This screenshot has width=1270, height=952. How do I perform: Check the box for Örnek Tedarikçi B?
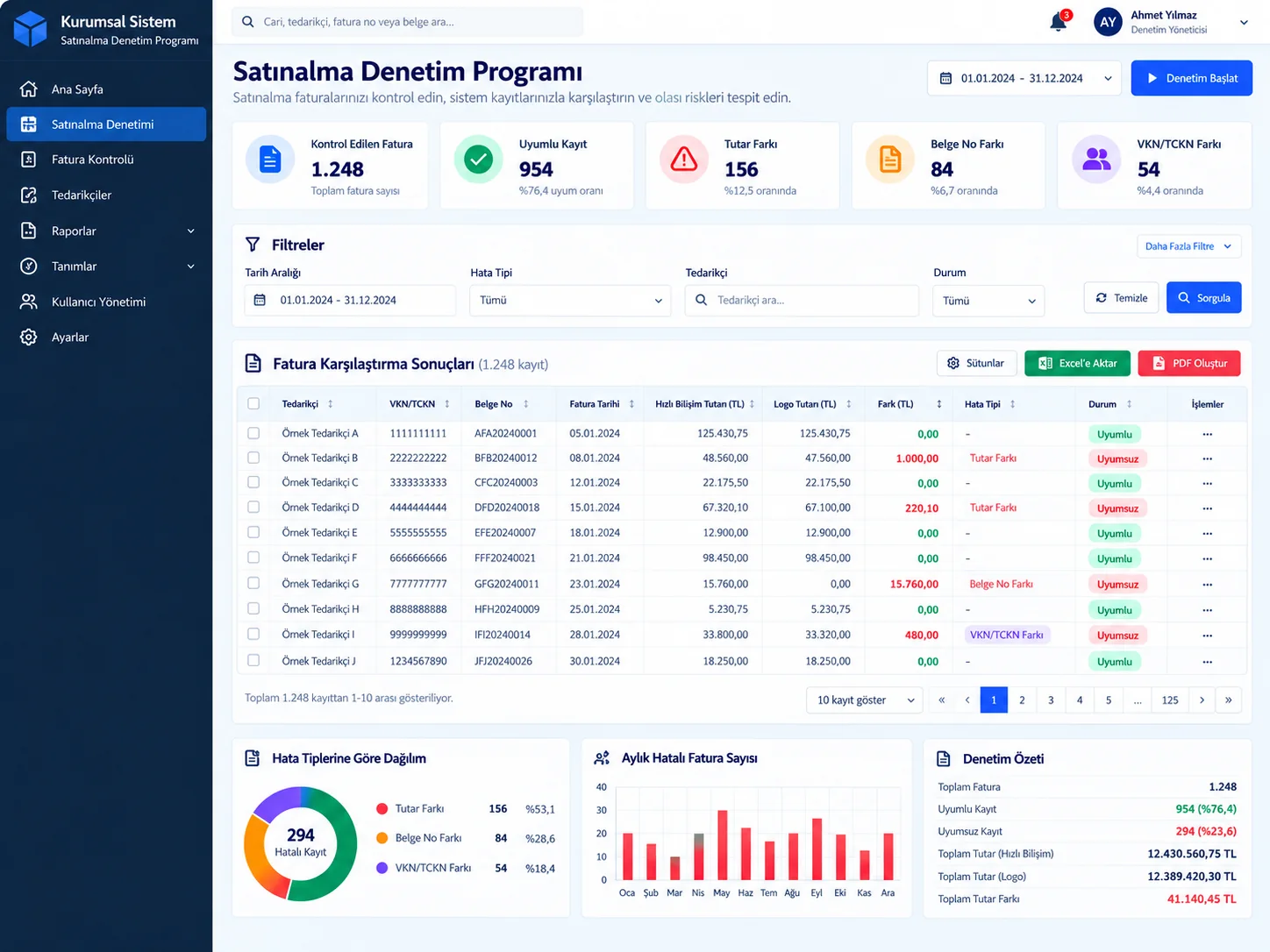(x=253, y=458)
